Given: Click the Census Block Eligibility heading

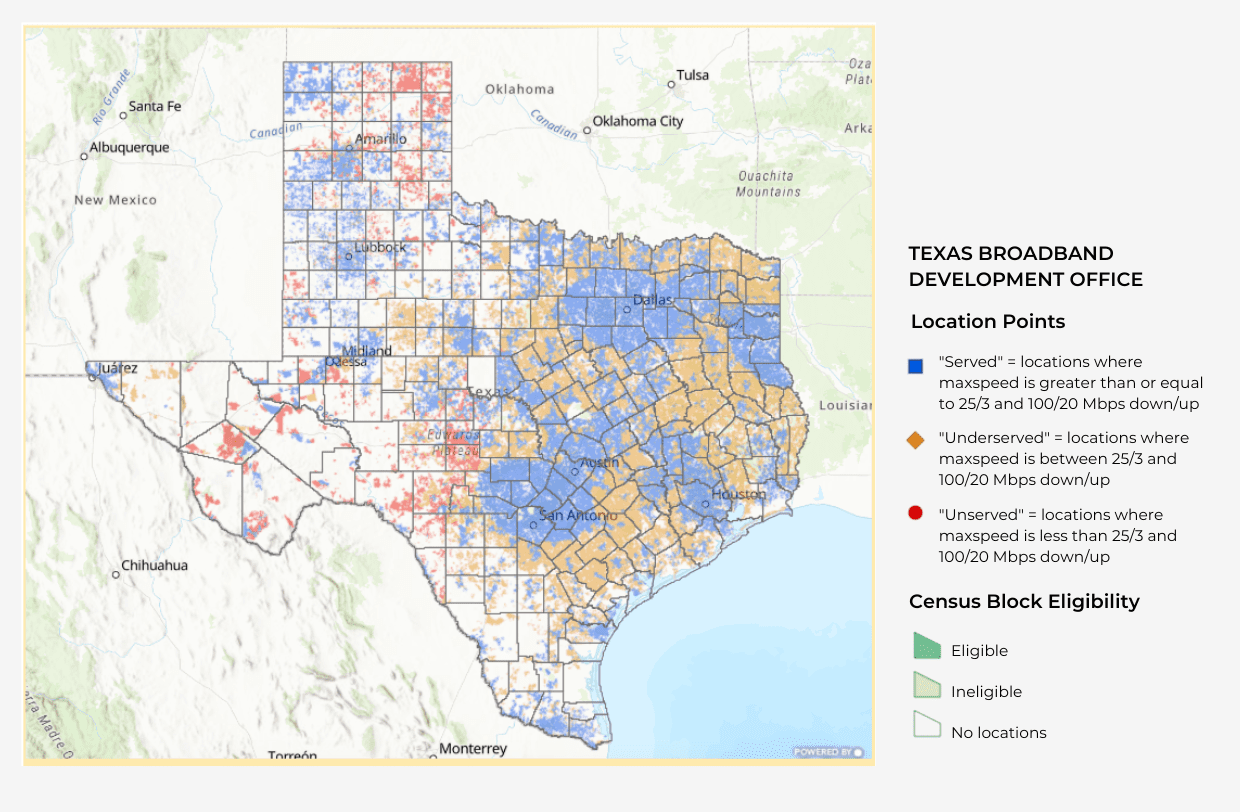Looking at the screenshot, I should [x=1024, y=601].
